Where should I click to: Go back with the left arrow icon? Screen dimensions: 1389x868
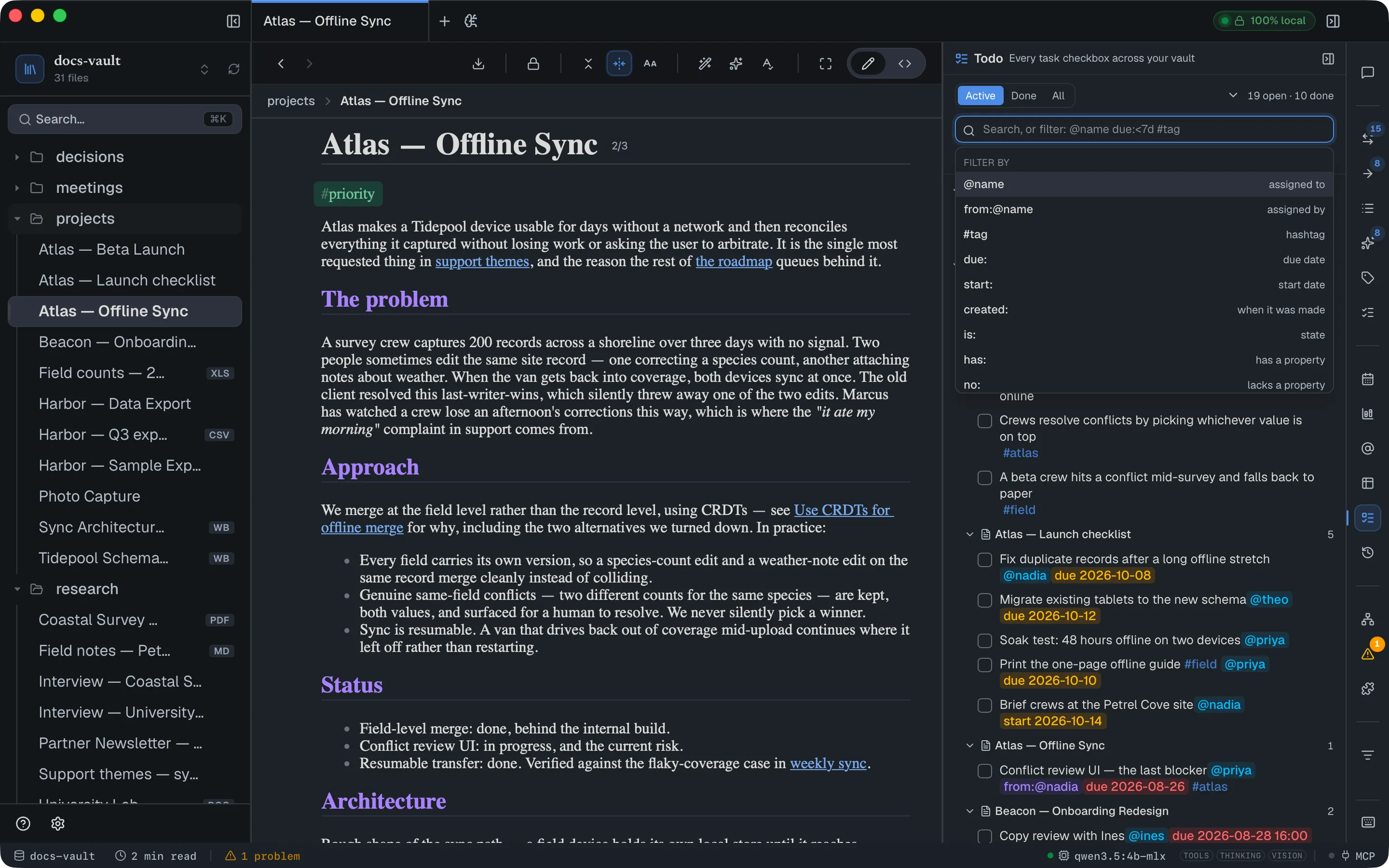(x=281, y=64)
